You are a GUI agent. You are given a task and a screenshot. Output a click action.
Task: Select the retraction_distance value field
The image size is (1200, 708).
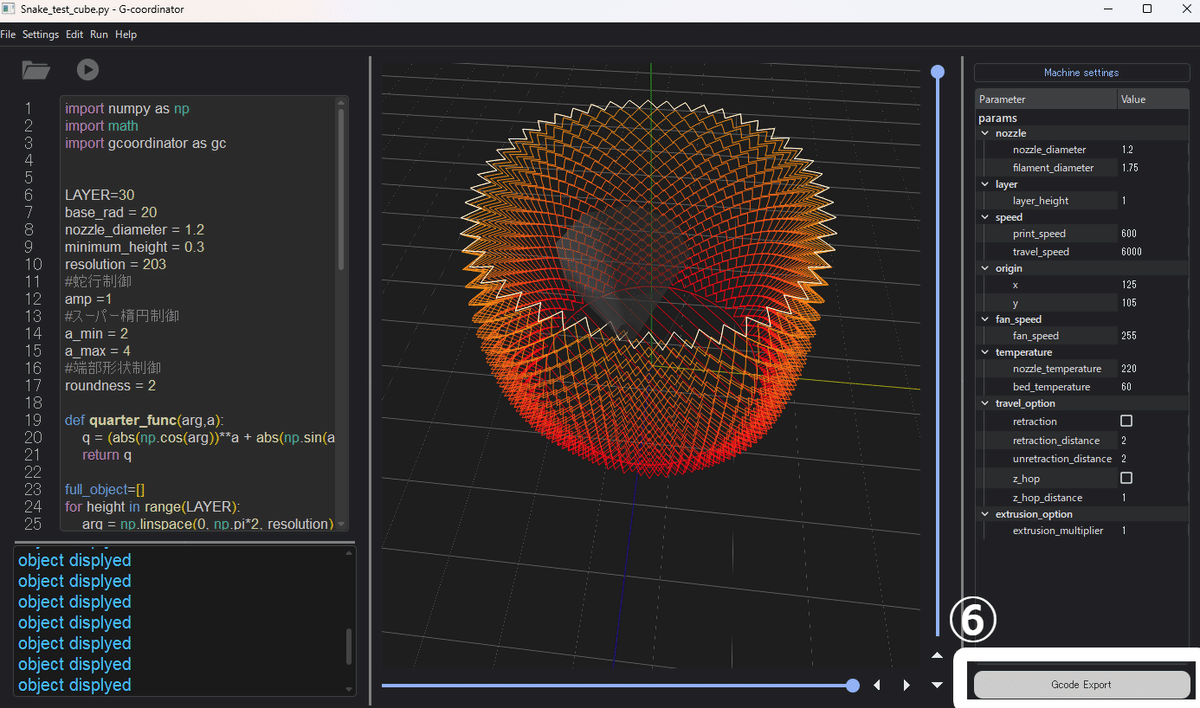pyautogui.click(x=1153, y=440)
